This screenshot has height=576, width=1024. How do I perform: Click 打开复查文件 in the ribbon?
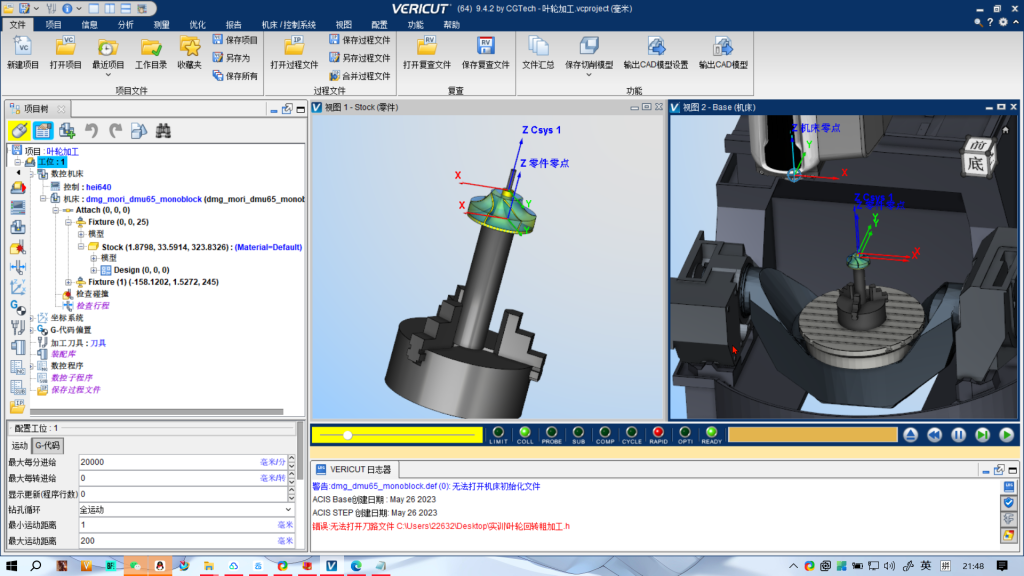click(x=427, y=53)
